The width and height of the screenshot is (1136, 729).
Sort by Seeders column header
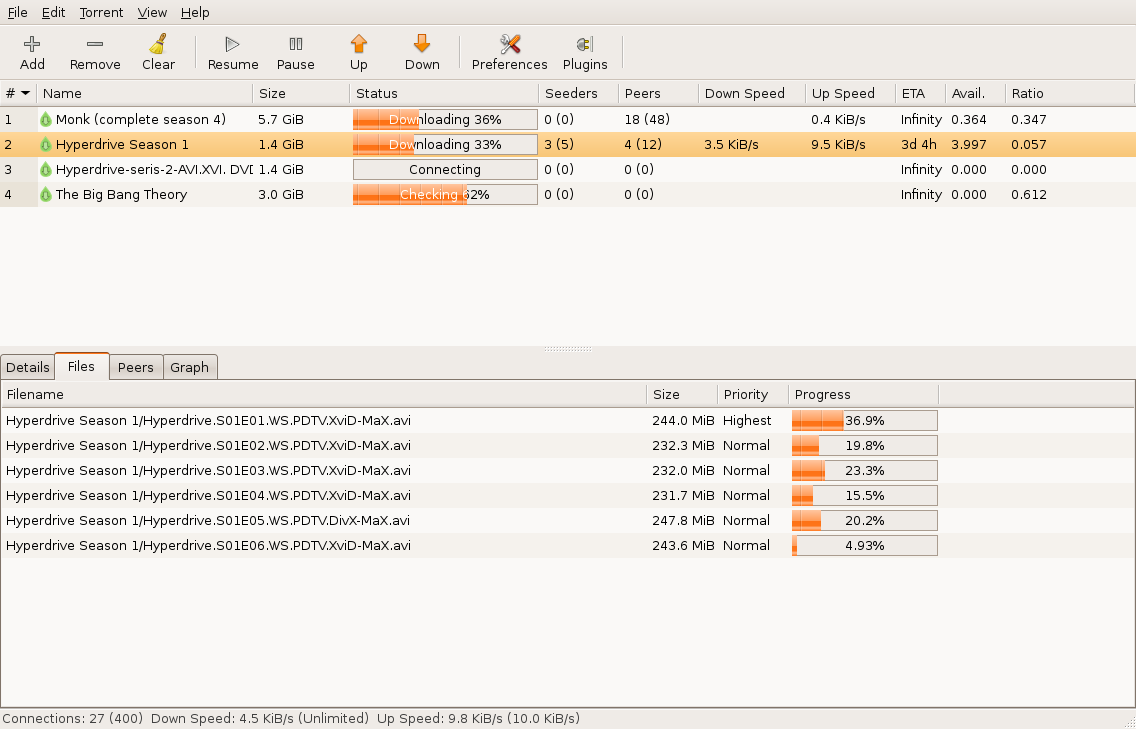[578, 93]
